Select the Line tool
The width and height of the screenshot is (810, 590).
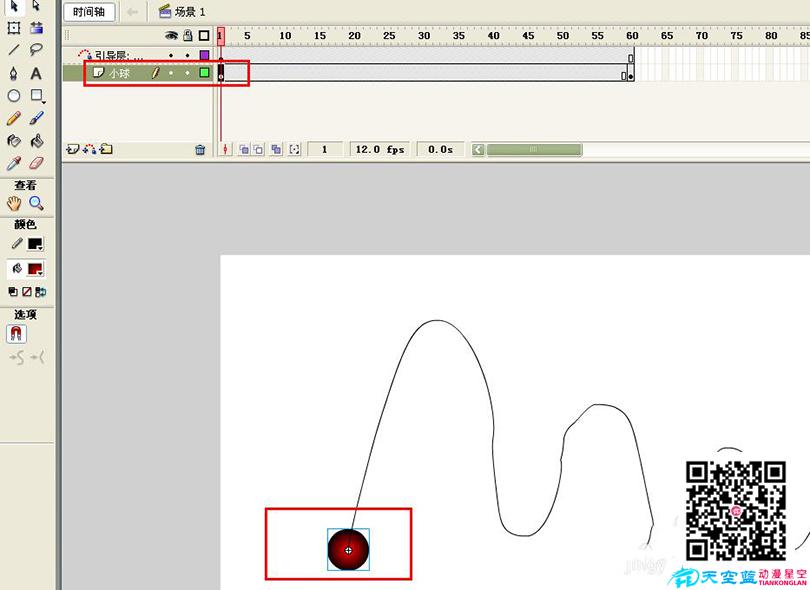tap(14, 50)
